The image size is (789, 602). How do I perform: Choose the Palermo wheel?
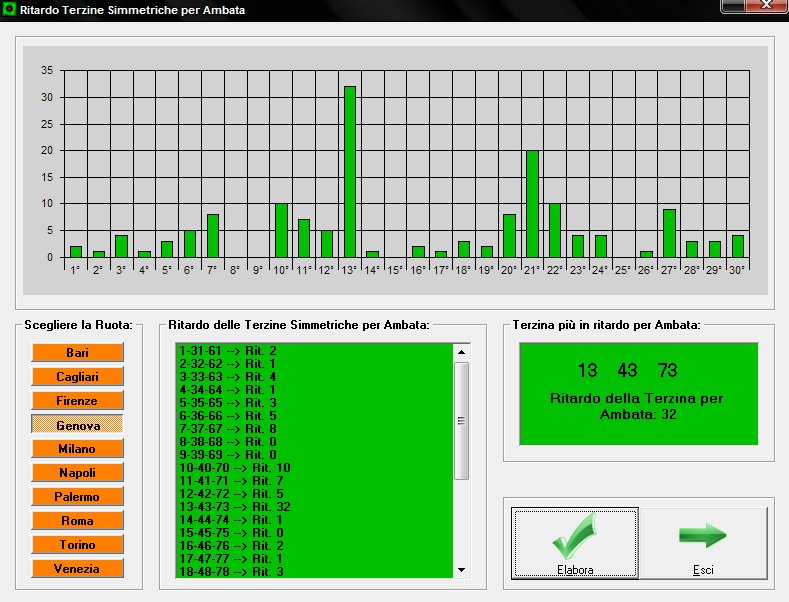[x=77, y=497]
